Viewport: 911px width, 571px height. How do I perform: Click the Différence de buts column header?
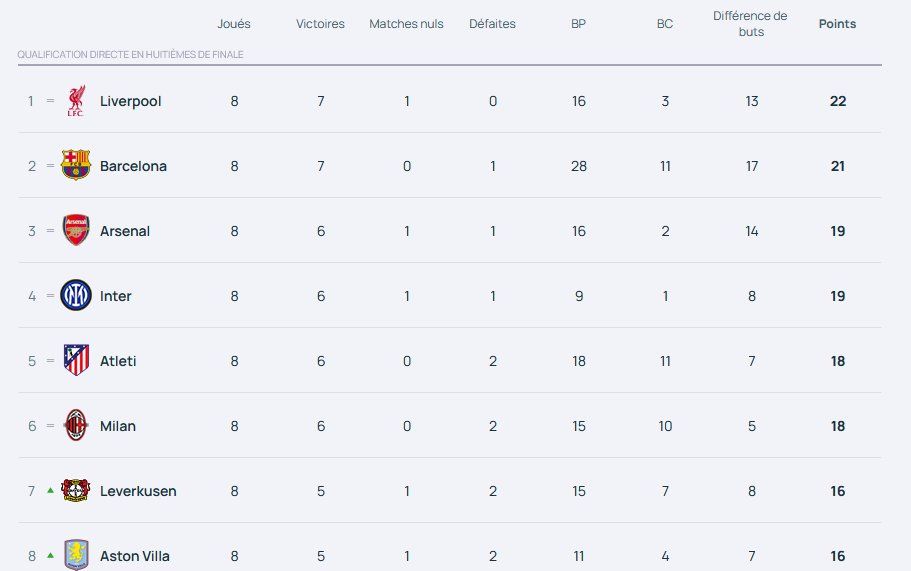[751, 24]
